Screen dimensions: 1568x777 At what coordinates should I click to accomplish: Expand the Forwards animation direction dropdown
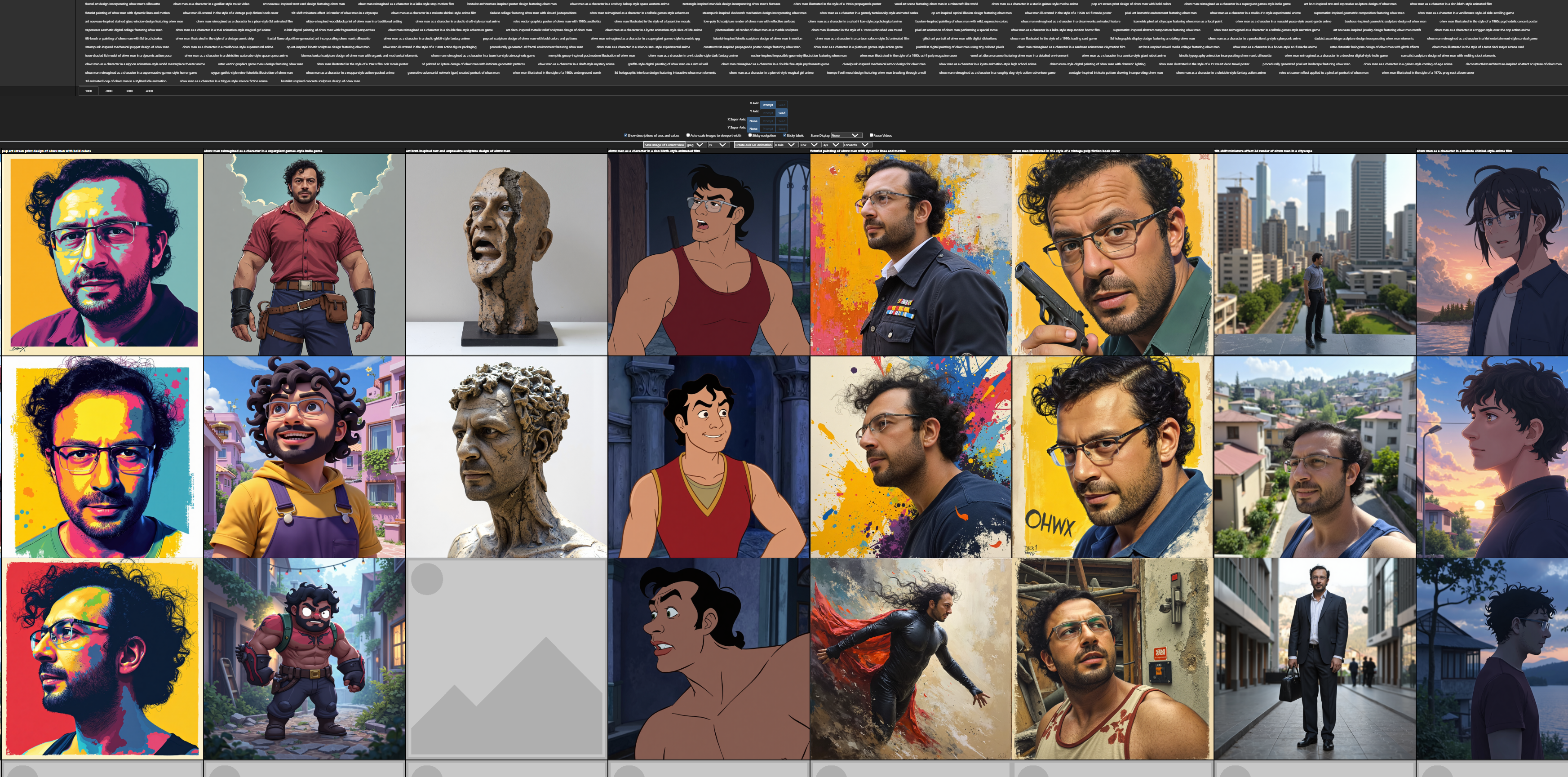[x=858, y=145]
